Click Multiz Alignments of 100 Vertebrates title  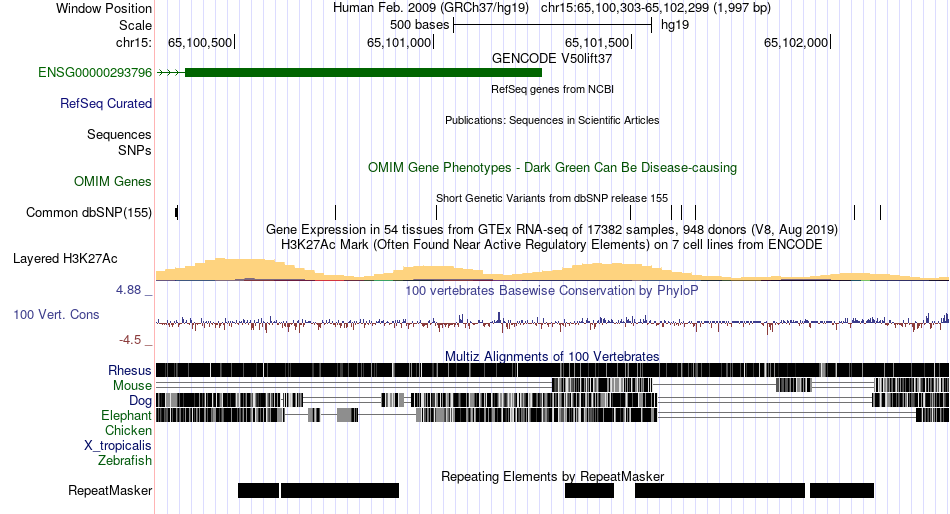point(552,356)
